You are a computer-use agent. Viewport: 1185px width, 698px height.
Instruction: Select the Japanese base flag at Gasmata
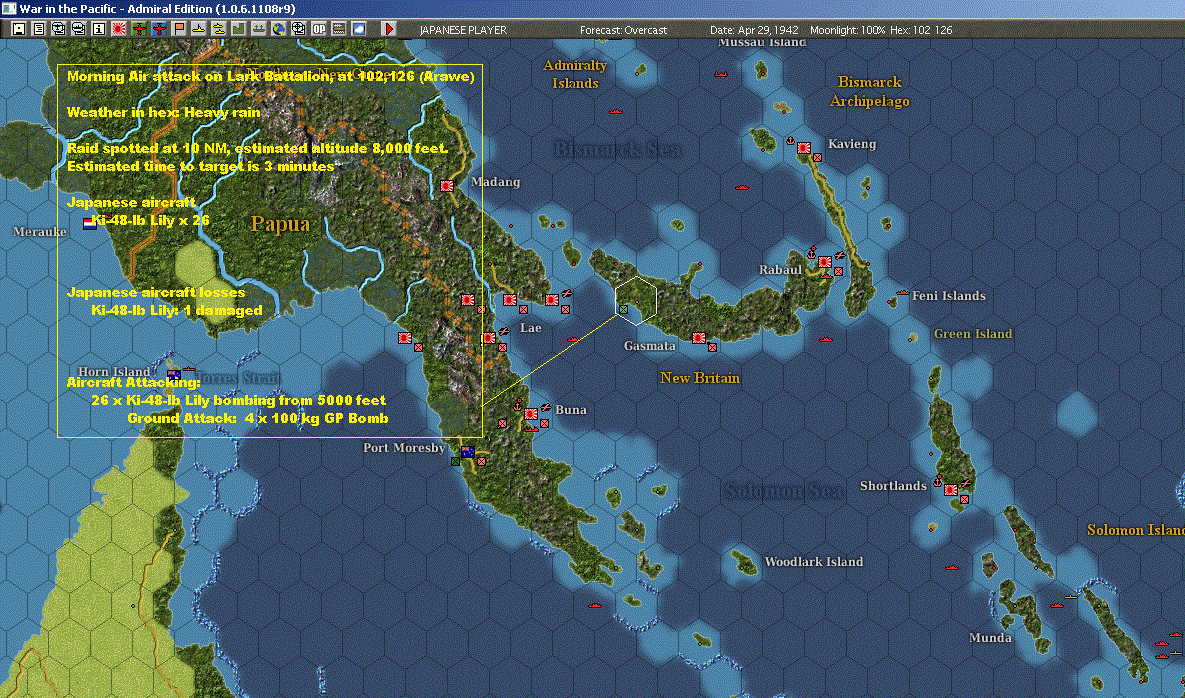click(699, 338)
